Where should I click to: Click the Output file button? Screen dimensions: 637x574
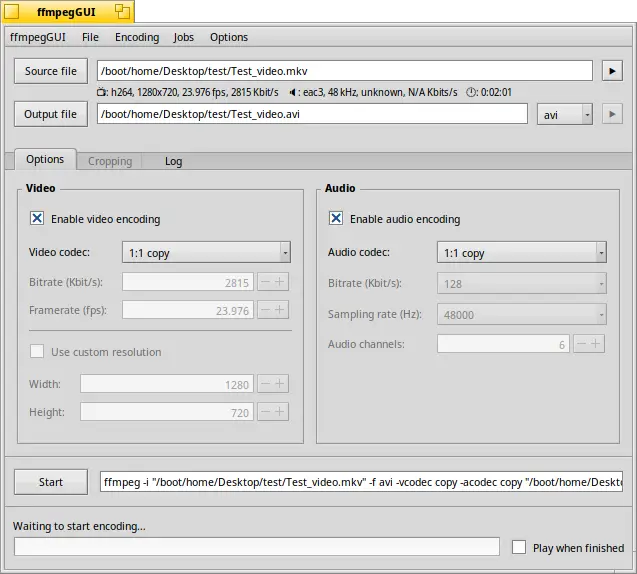coord(51,114)
